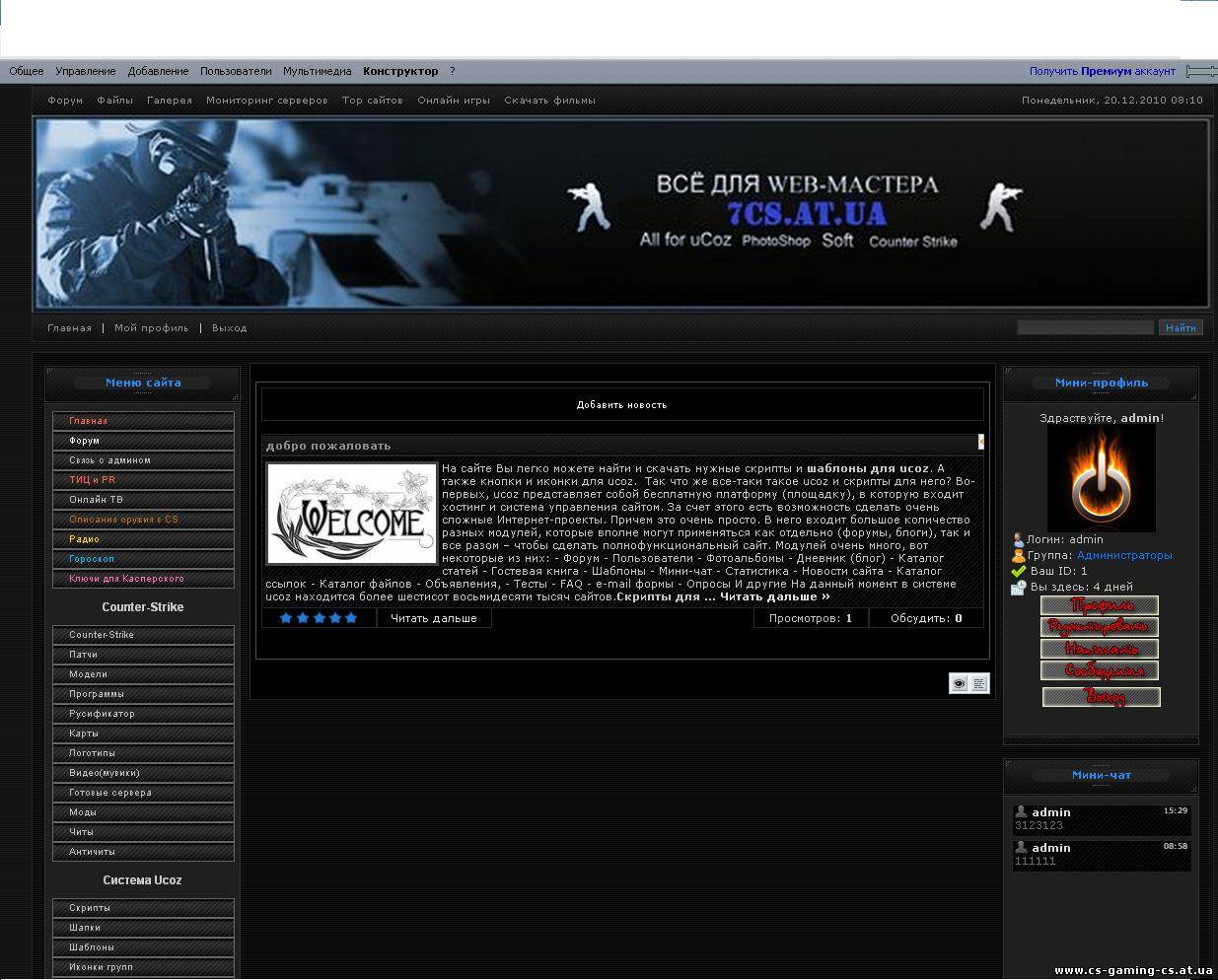Click the admin bar toggle icon after Премиум аккаунт

(x=1201, y=71)
